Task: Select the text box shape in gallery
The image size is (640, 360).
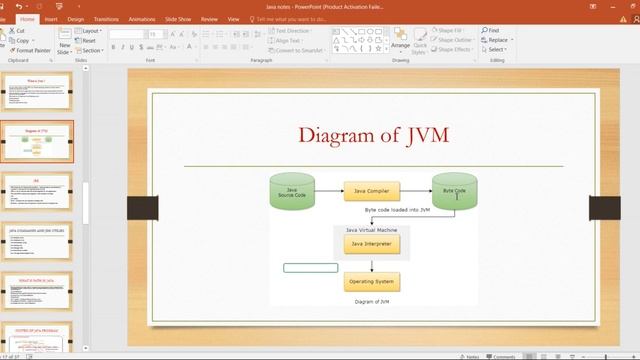Action: coord(336,31)
